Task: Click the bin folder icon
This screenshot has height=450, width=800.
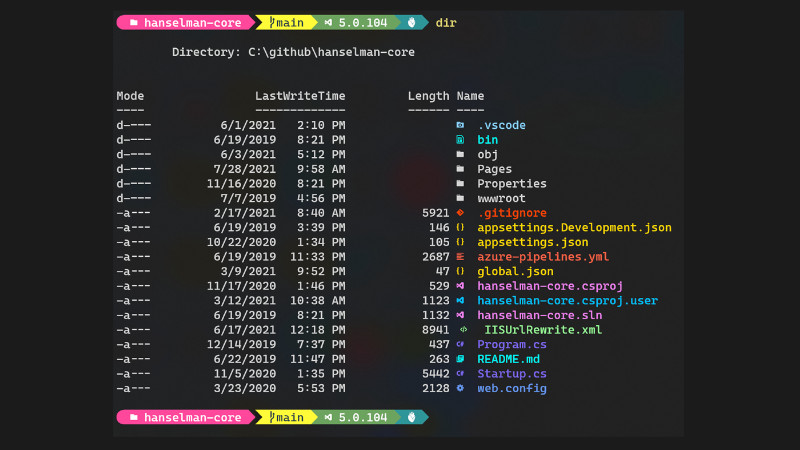Action: (x=460, y=140)
